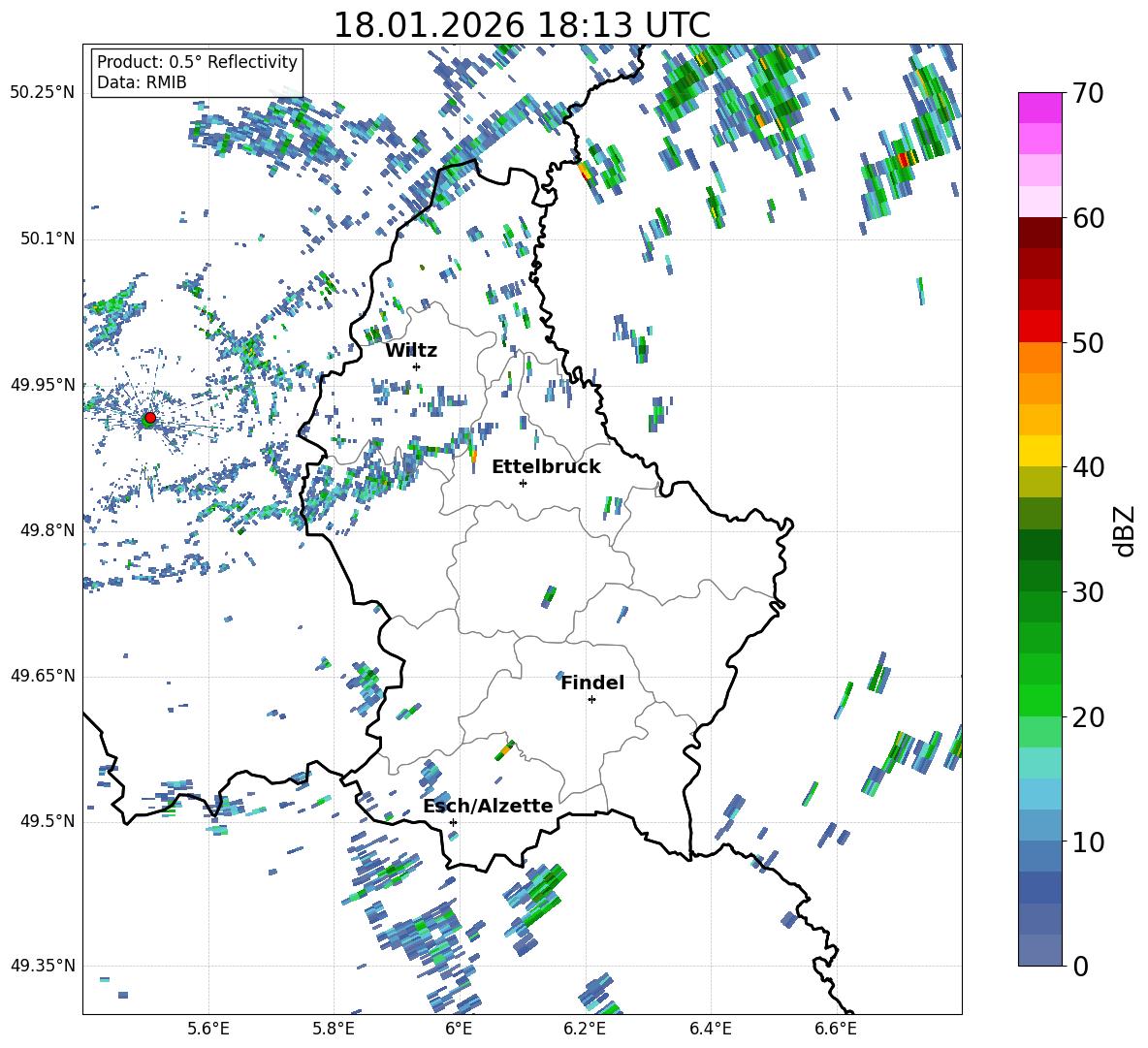This screenshot has width=1148, height=1048.
Task: Click the 6.6°E longitude label
Action: pos(836,1029)
